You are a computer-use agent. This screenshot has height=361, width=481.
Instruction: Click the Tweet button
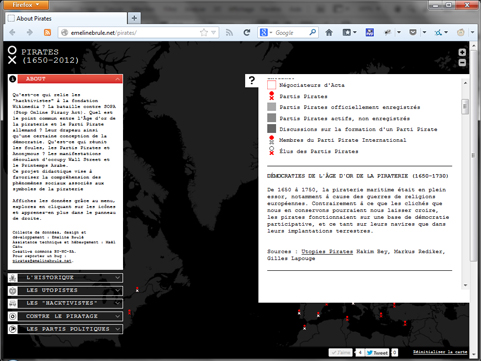pos(377,352)
